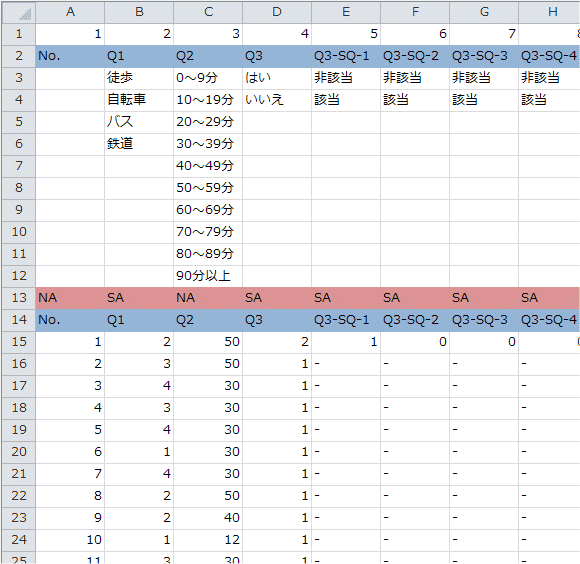This screenshot has height=564, width=580.
Task: Click cell containing '50～59分'
Action: click(208, 188)
